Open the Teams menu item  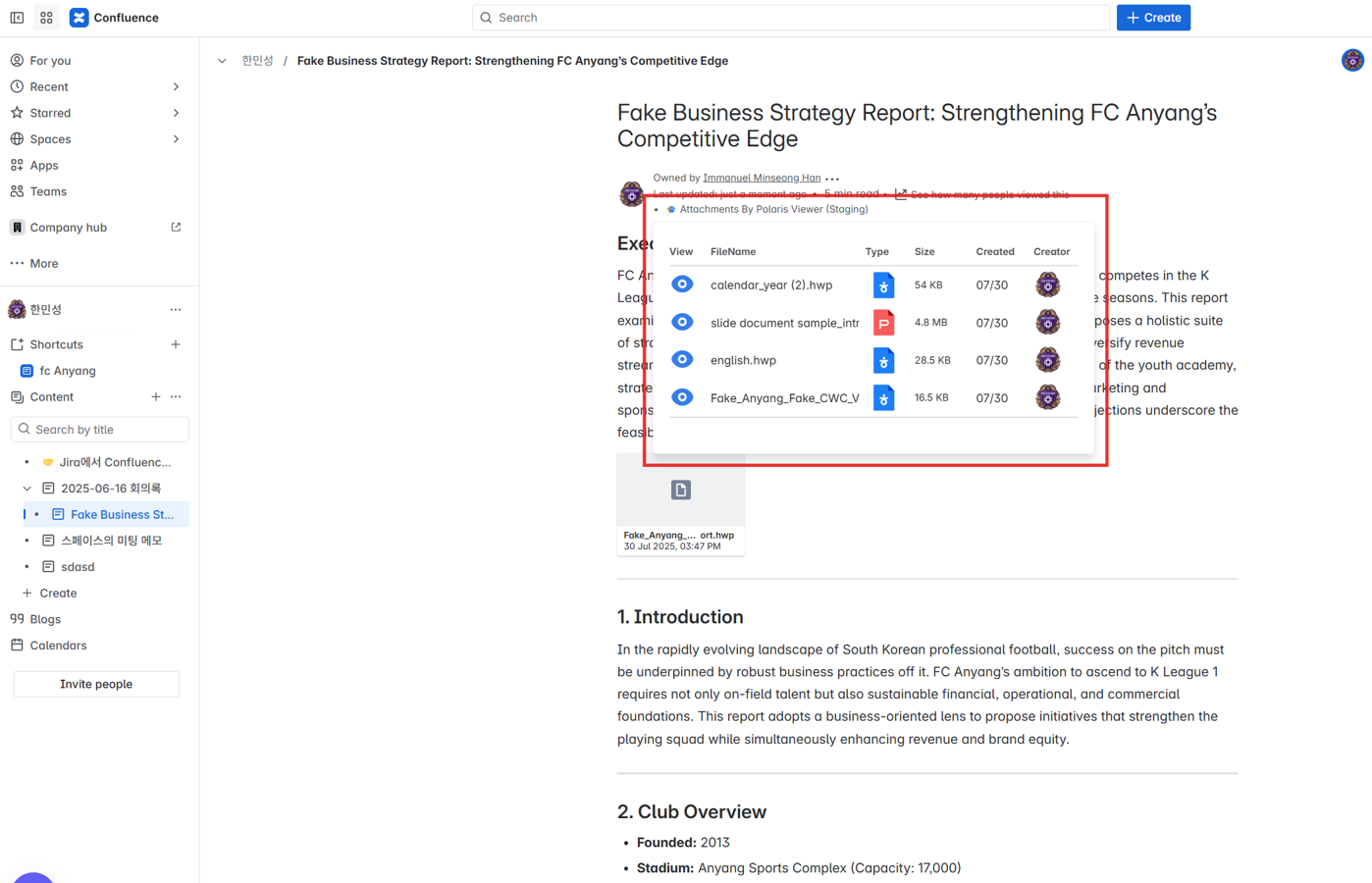(x=48, y=191)
